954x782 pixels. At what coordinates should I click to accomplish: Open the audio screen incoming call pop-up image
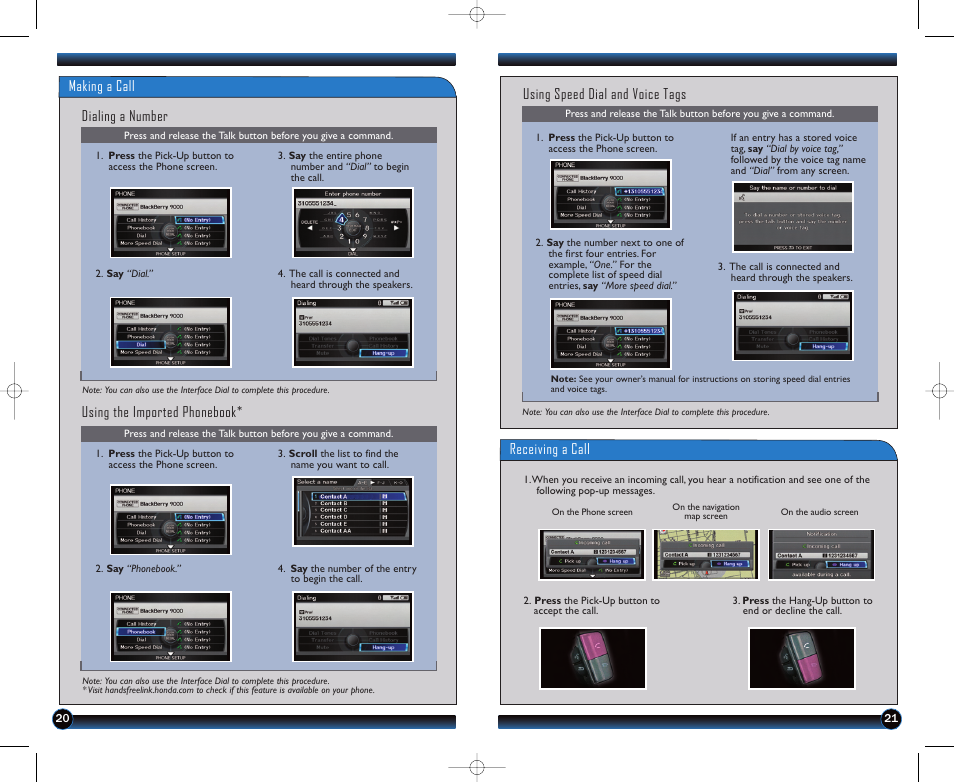pos(821,554)
